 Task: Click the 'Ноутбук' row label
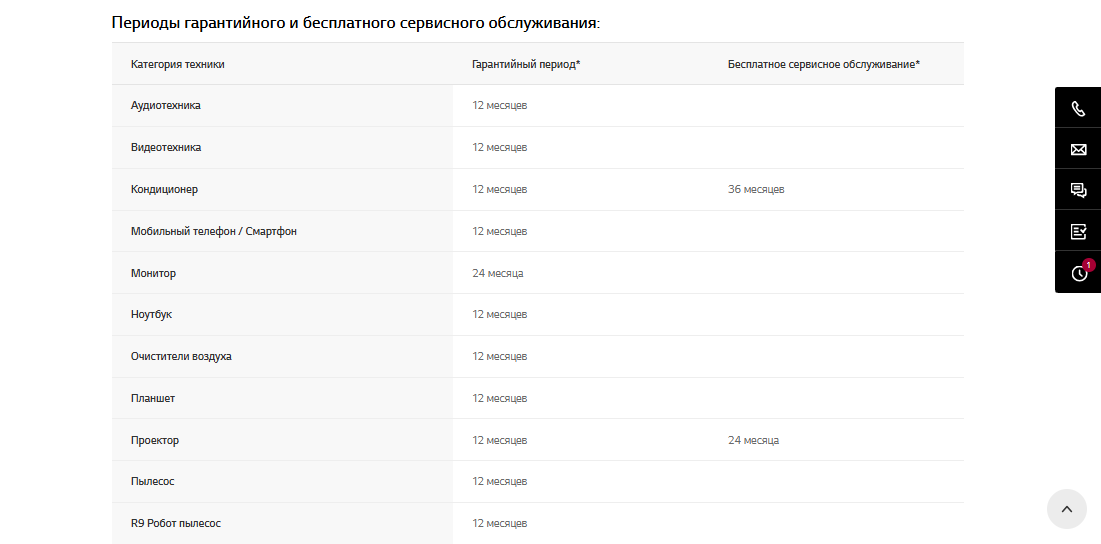(151, 314)
